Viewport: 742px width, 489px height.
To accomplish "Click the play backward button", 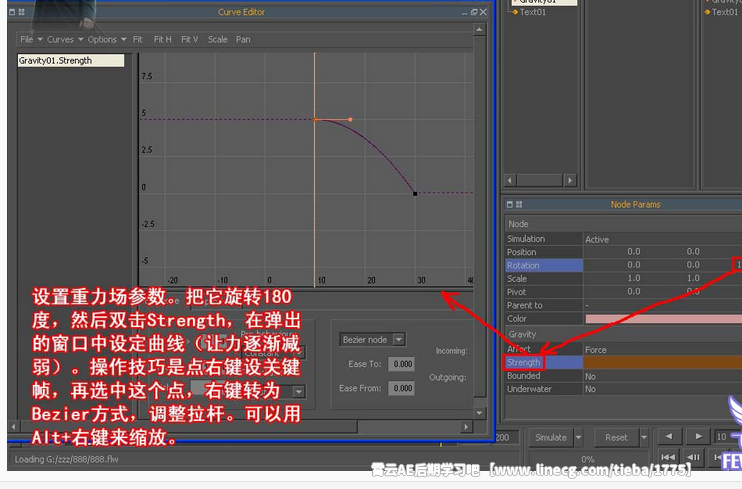I will pyautogui.click(x=669, y=436).
